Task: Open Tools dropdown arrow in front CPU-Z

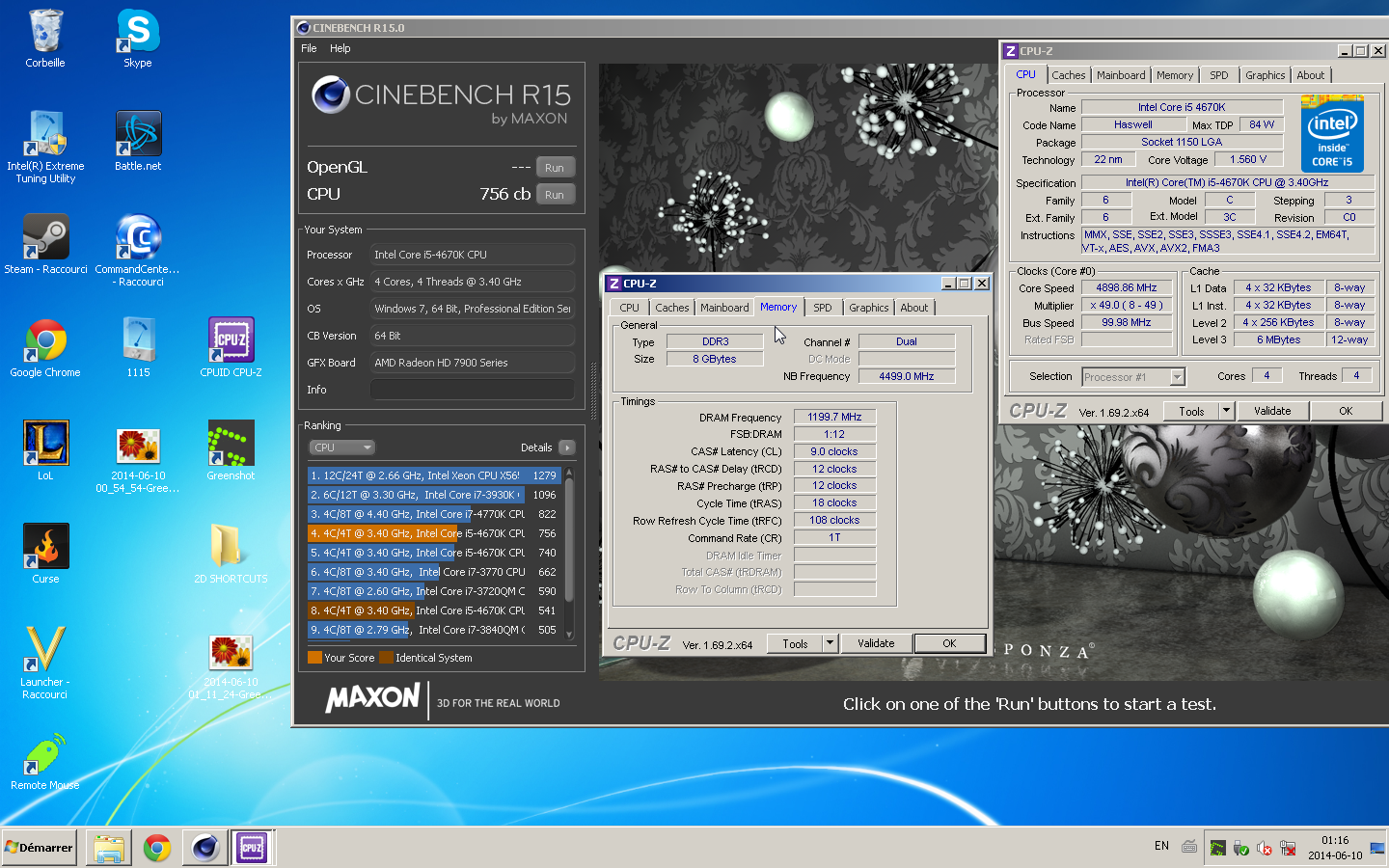Action: tap(830, 643)
